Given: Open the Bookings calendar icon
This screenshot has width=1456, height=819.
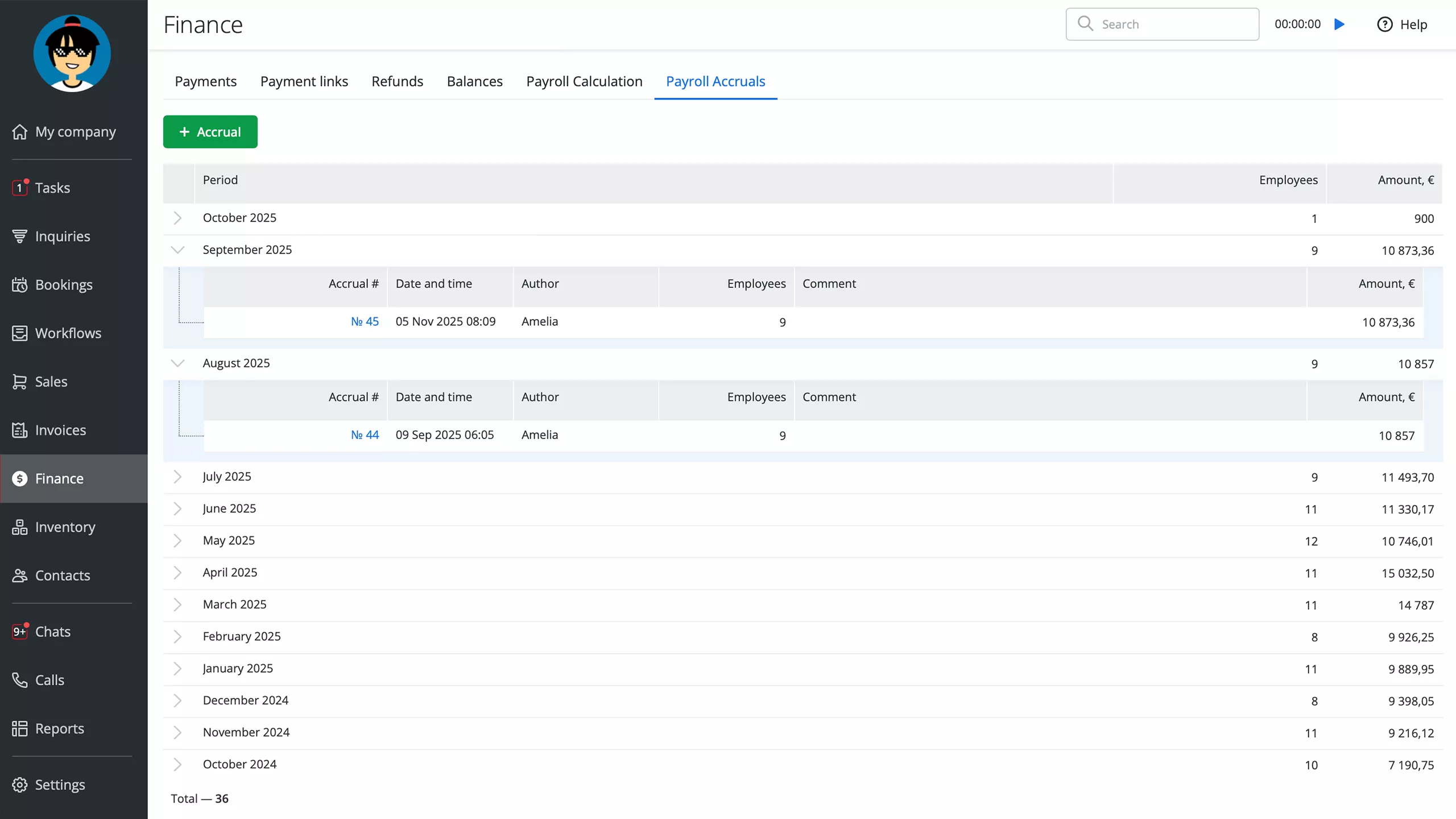Looking at the screenshot, I should point(20,285).
